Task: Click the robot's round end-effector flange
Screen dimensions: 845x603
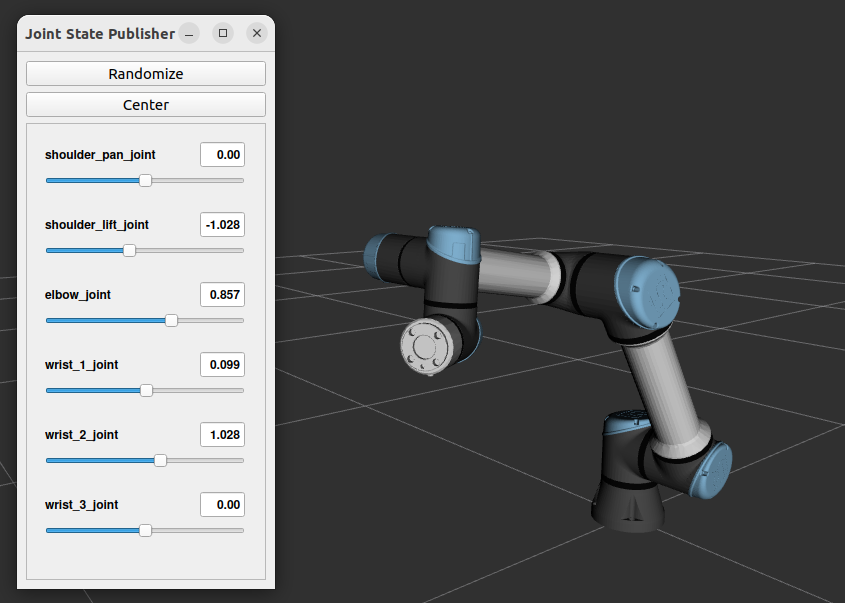Action: tap(427, 348)
